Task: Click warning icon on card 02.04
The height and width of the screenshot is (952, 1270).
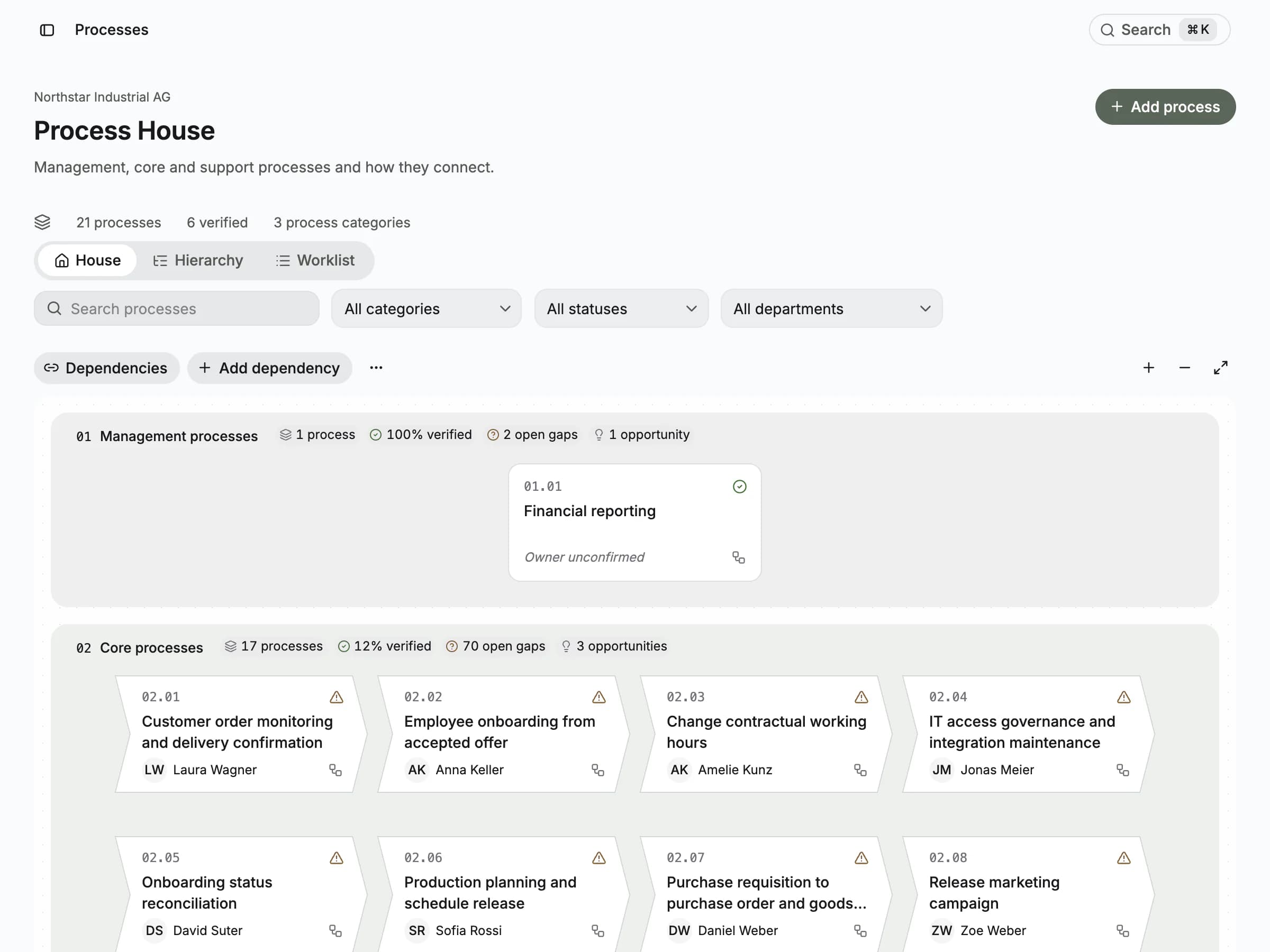Action: pos(1123,697)
